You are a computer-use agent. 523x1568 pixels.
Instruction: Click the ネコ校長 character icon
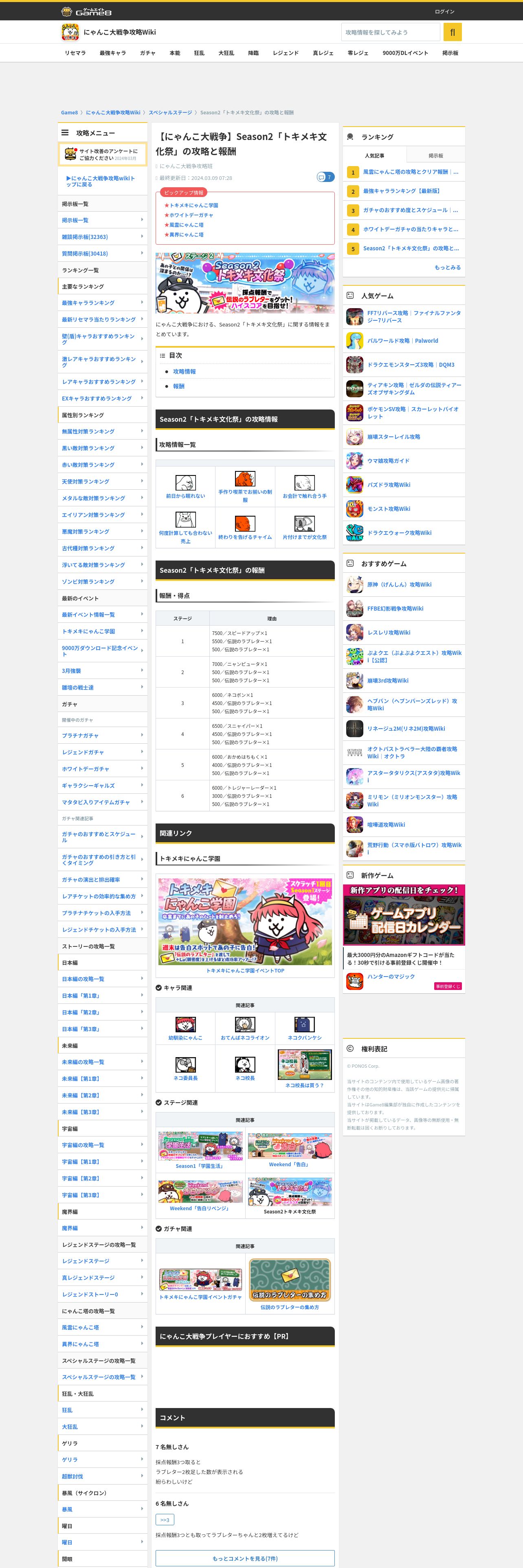245,1064
